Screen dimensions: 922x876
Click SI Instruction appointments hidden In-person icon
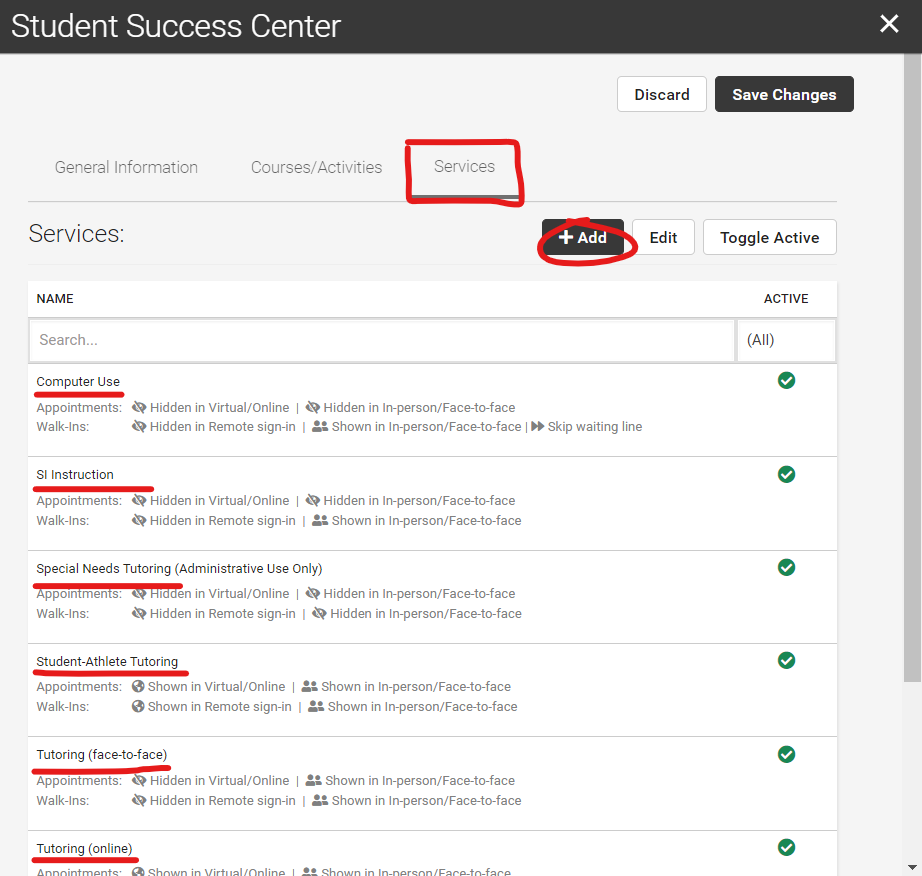click(313, 500)
